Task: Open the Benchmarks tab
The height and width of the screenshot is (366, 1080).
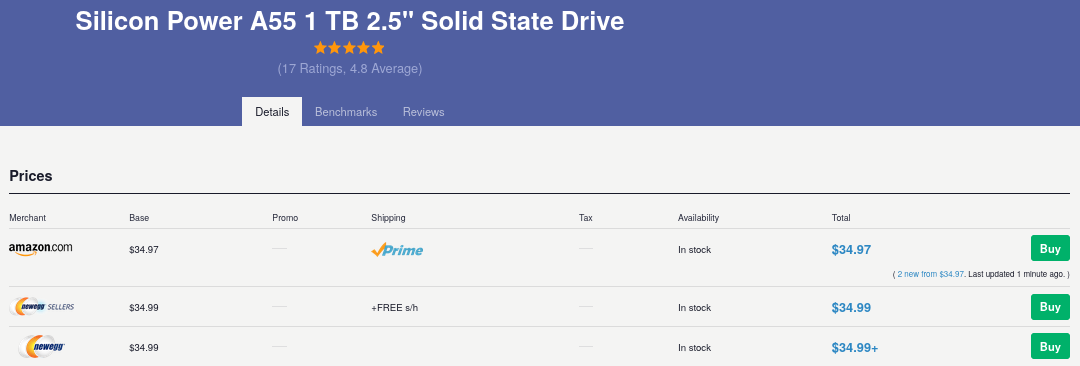Action: [x=346, y=112]
